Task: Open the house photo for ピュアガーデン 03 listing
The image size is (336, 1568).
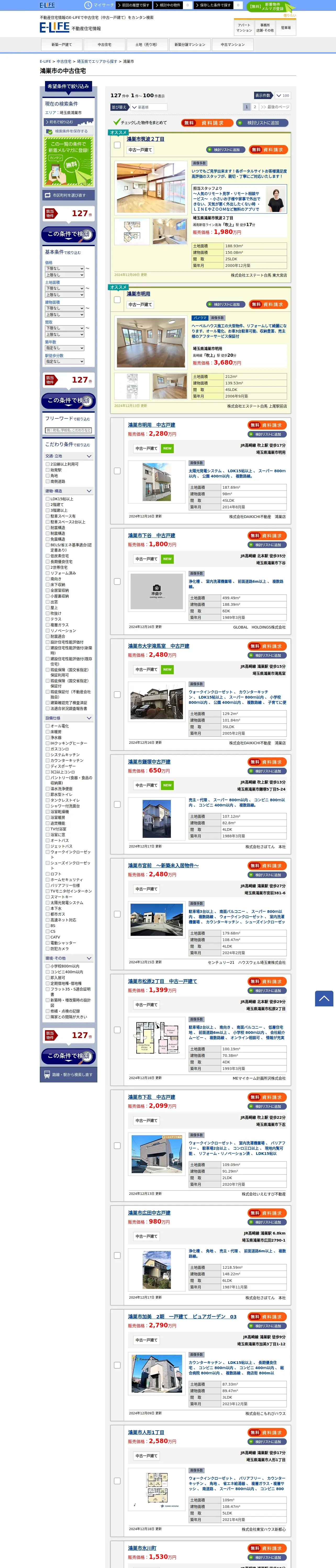Action: point(157,1374)
